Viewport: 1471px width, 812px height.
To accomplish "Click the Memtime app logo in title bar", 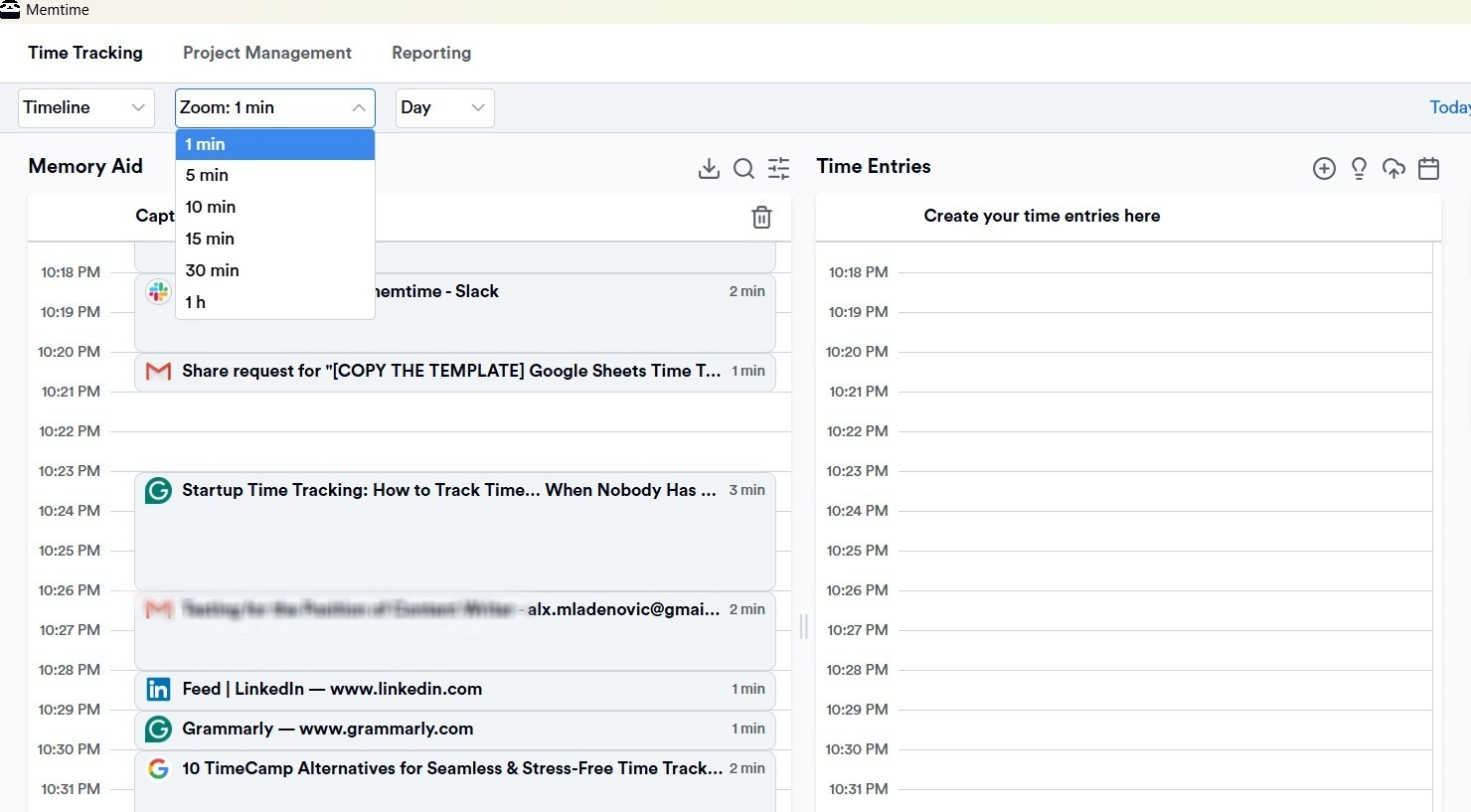I will [10, 10].
